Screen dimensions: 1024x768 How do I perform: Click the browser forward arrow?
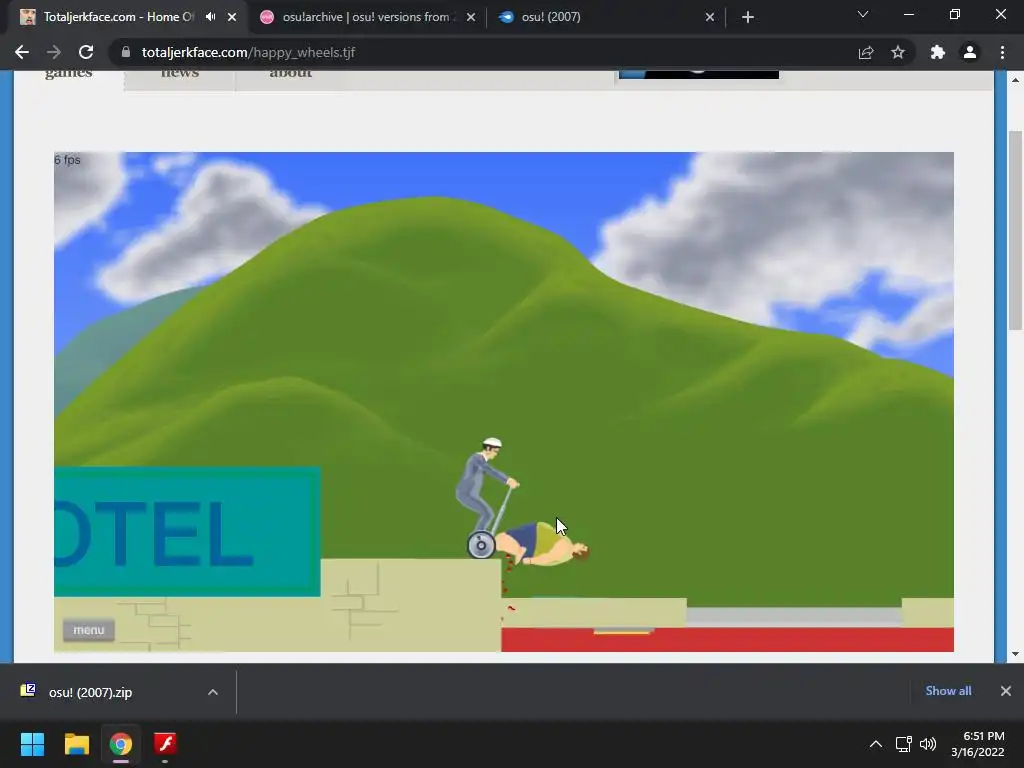pyautogui.click(x=54, y=52)
